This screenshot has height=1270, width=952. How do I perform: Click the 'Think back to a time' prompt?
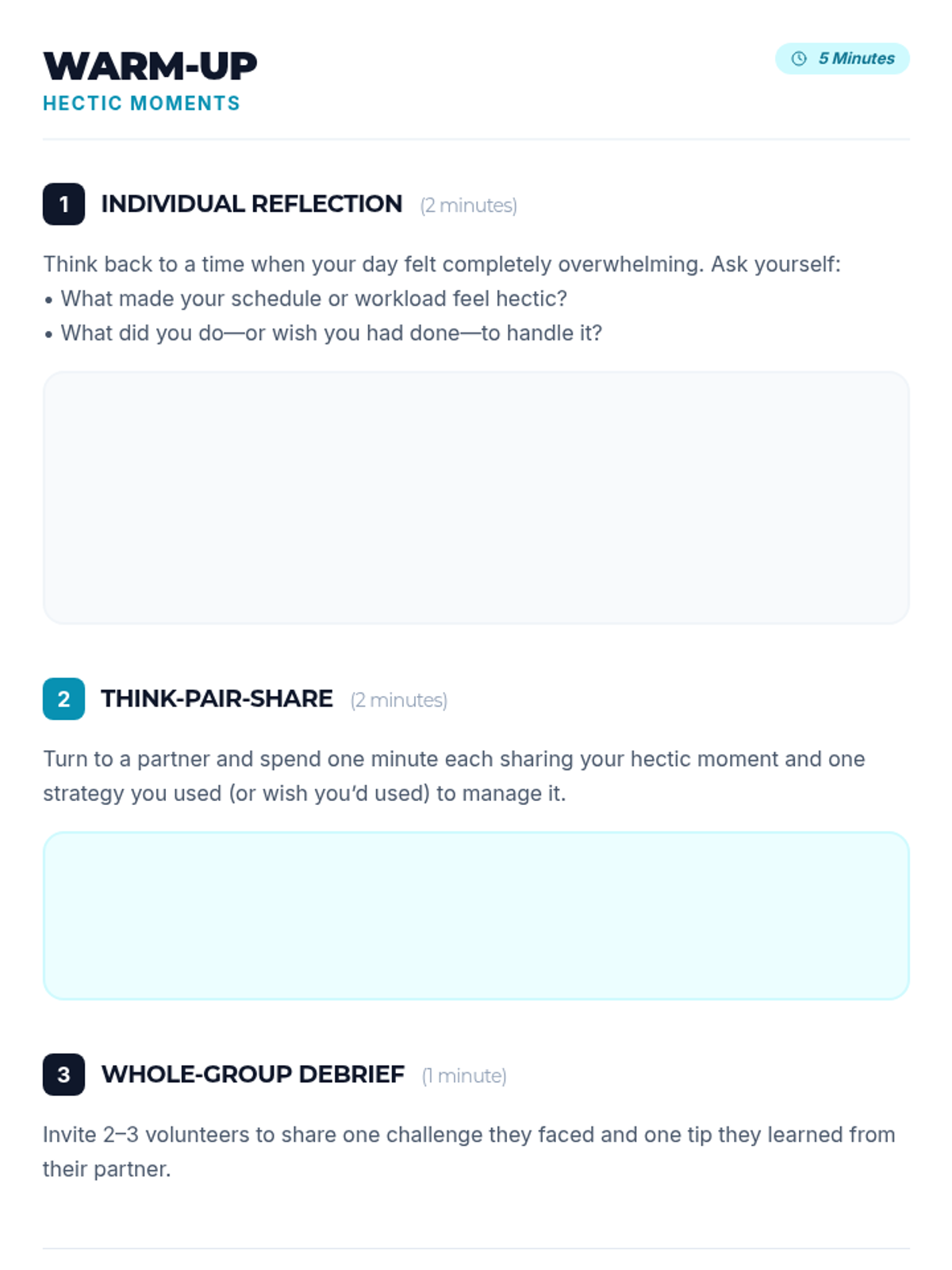pos(442,264)
